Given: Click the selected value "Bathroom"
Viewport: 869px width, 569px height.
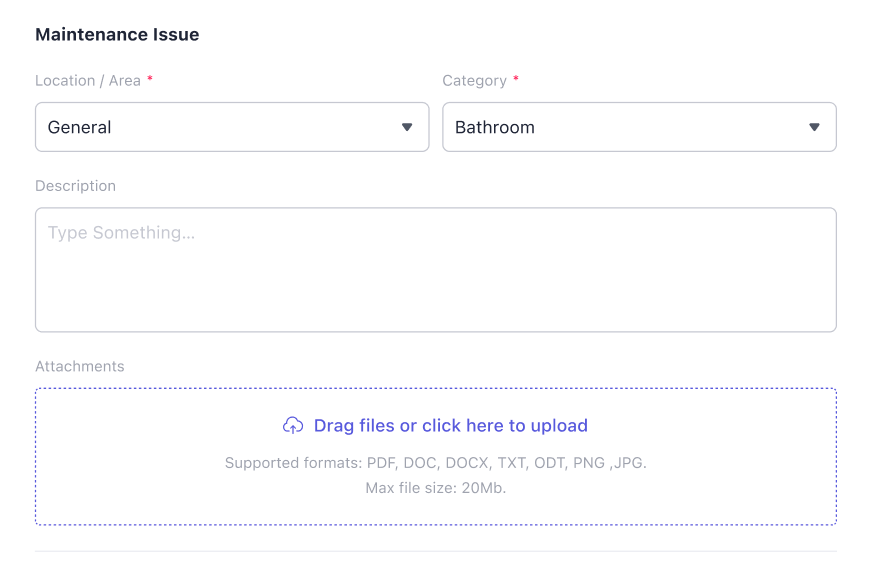Looking at the screenshot, I should [x=495, y=127].
